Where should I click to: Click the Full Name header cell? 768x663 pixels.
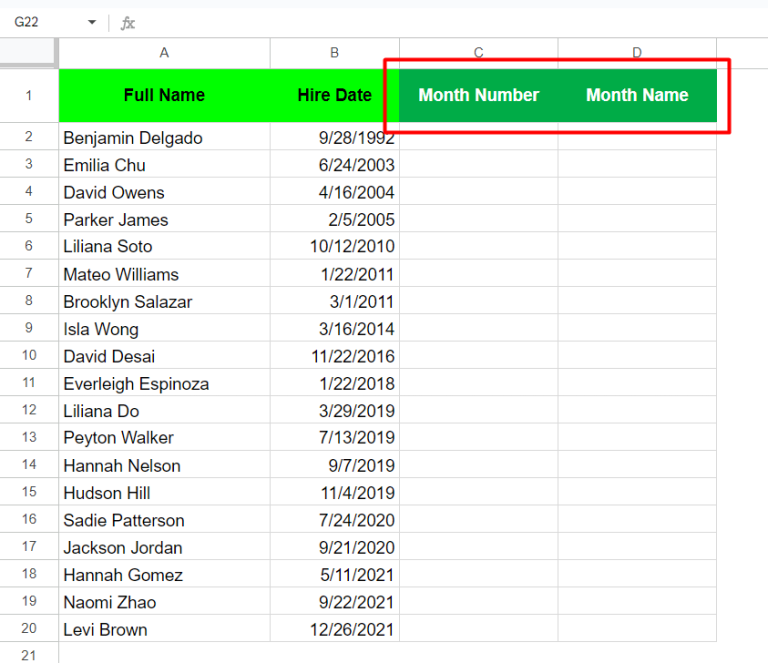pyautogui.click(x=164, y=95)
